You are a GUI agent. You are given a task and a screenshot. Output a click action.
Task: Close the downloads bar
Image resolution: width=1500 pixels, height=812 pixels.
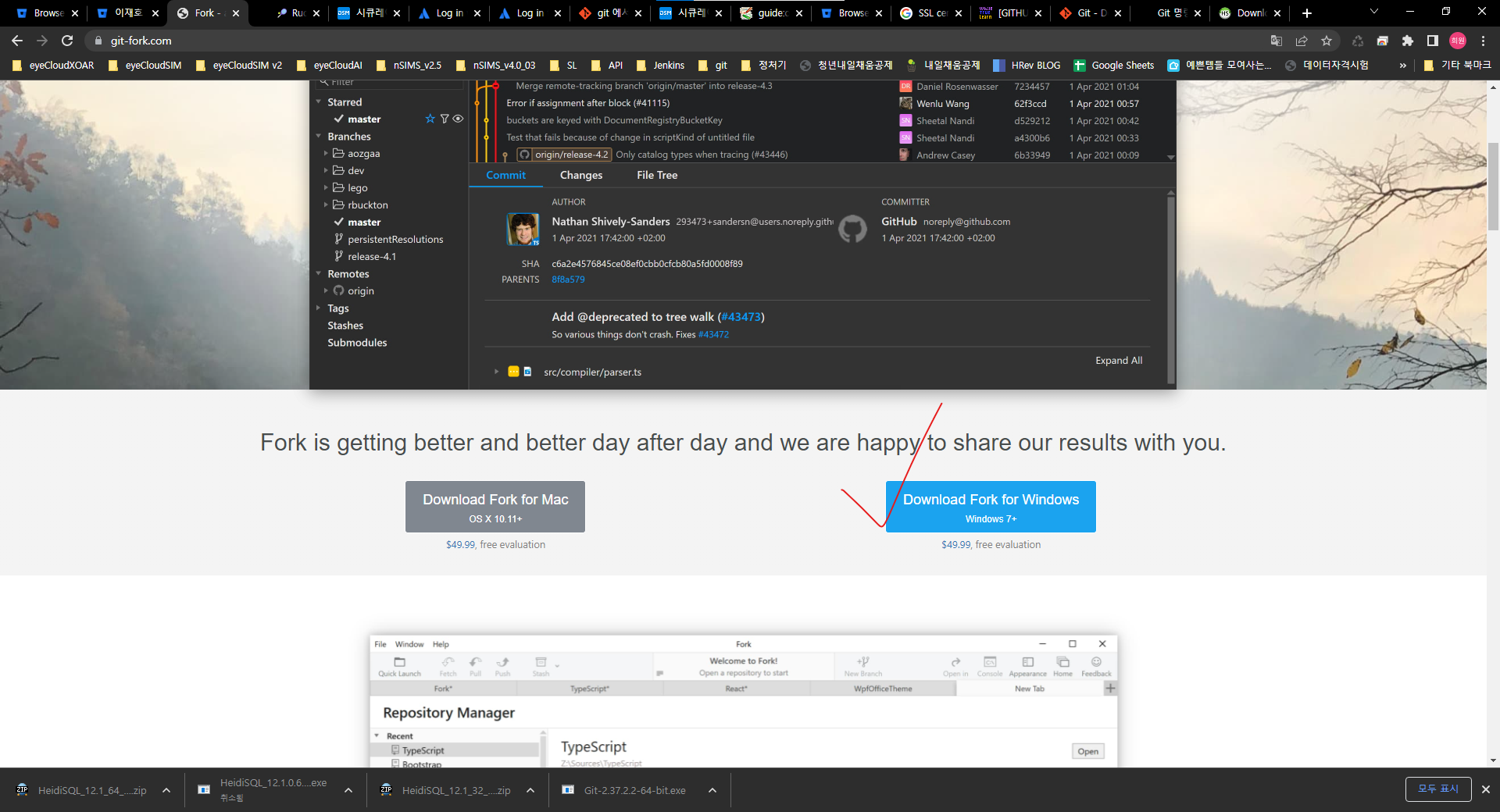(x=1486, y=789)
